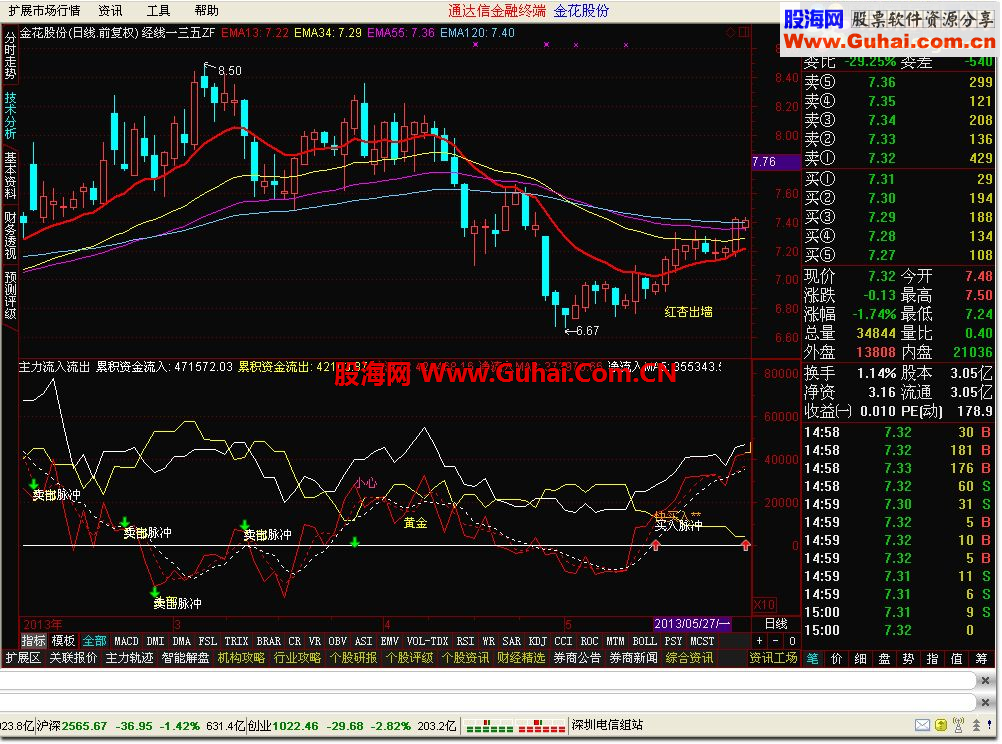Click the double up-arrow status bar icon
The image size is (1002, 744).
pos(976,725)
